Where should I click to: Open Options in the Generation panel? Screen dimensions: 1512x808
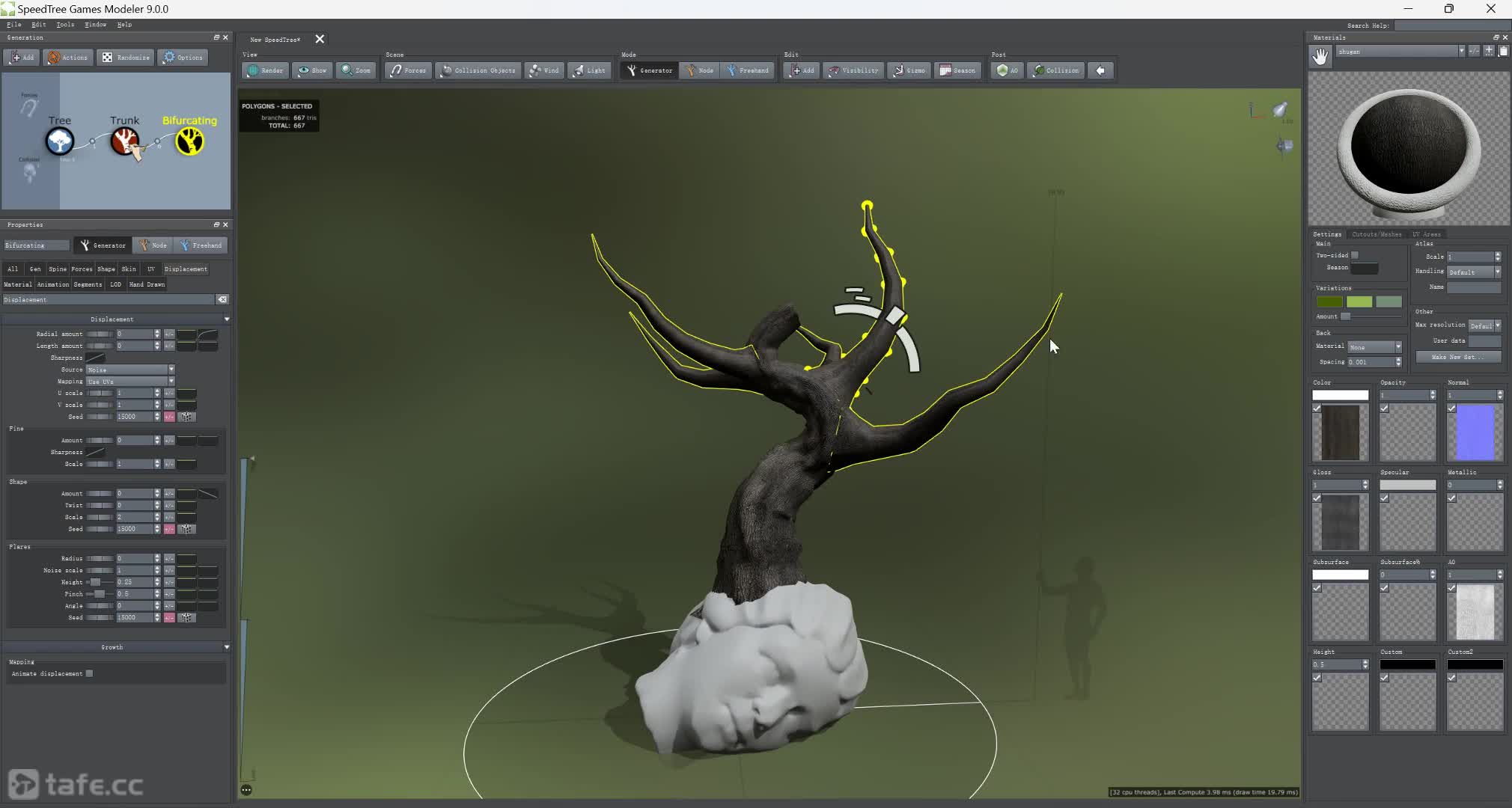point(183,58)
